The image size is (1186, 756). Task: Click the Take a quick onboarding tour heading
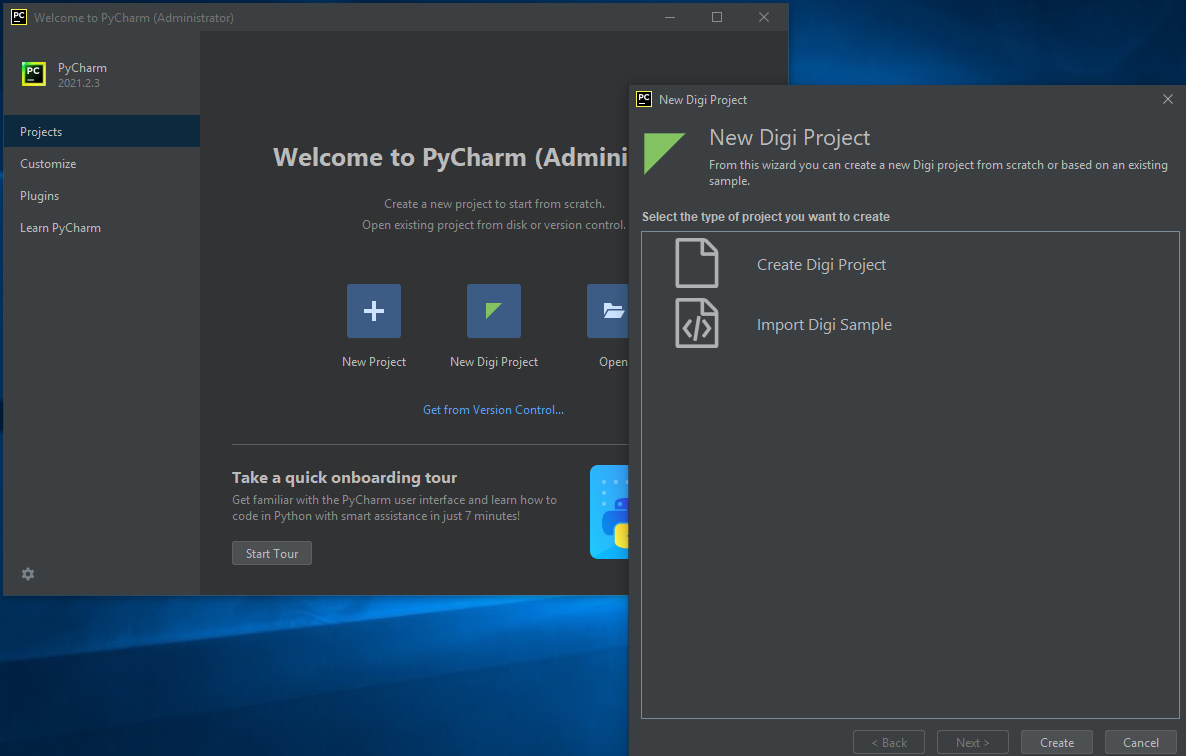click(344, 478)
